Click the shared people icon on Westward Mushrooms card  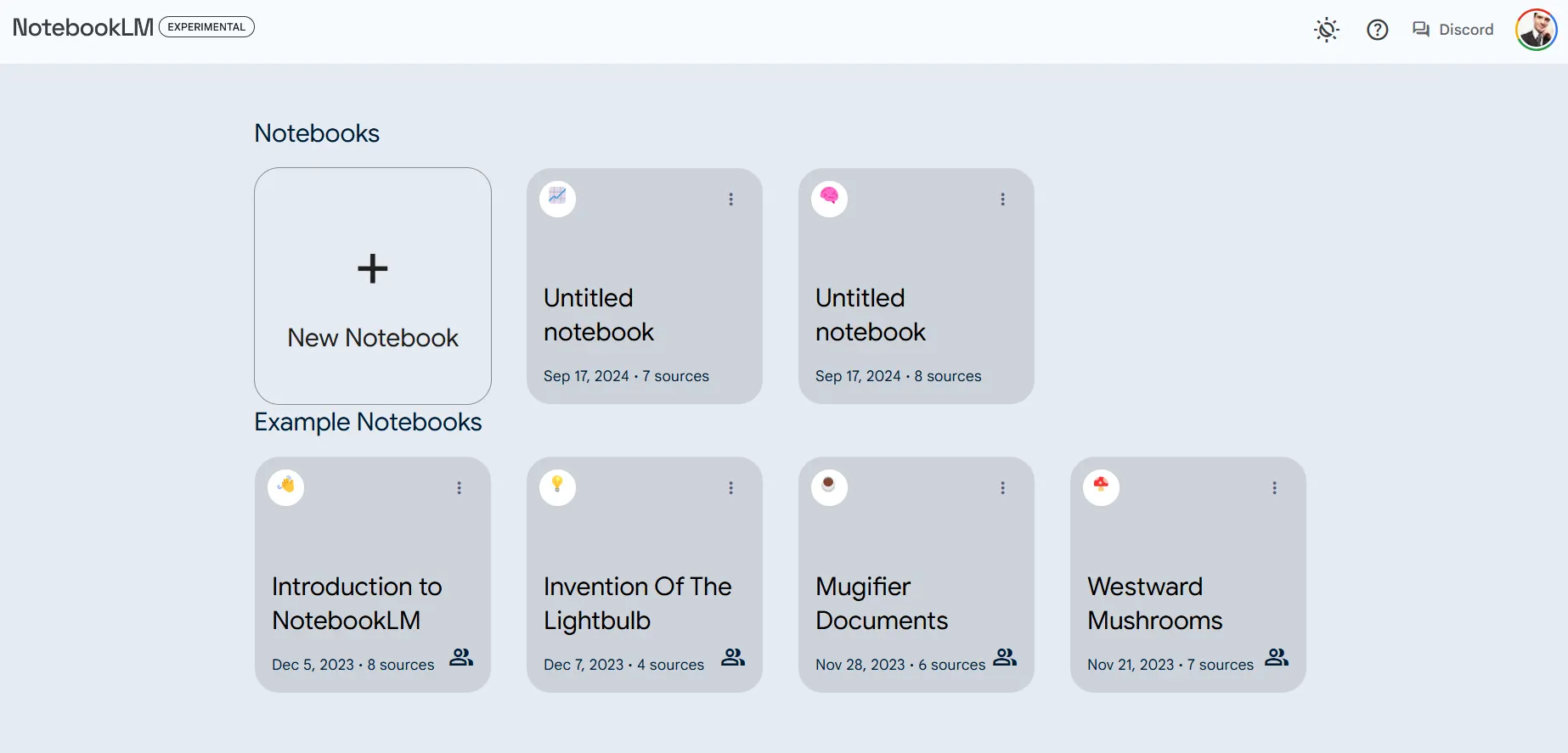coord(1276,658)
